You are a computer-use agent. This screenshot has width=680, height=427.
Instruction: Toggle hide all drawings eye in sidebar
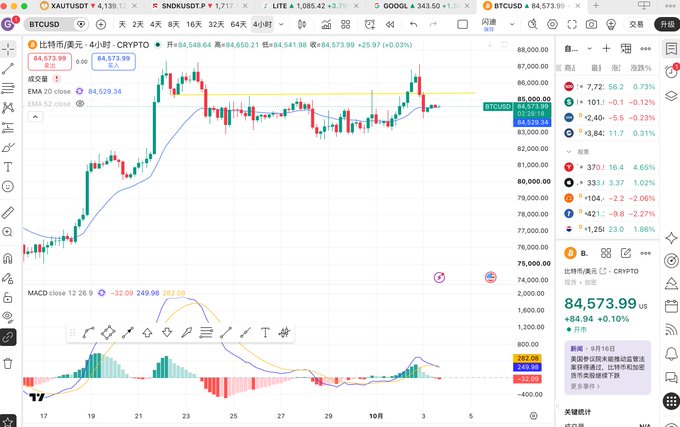8,317
